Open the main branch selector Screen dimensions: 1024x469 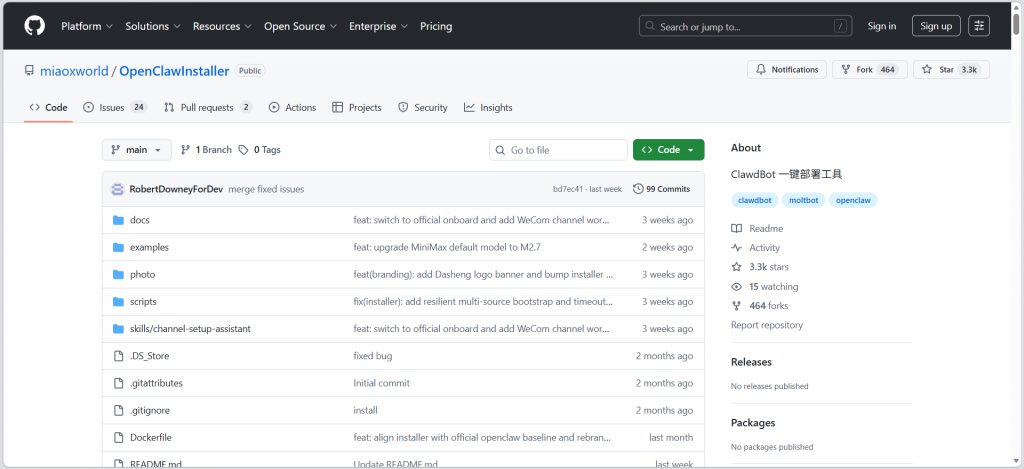pos(136,150)
